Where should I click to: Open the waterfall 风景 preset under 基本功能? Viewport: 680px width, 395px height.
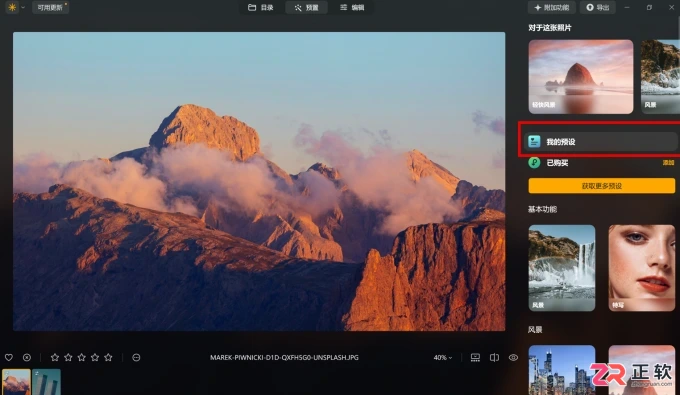point(562,268)
